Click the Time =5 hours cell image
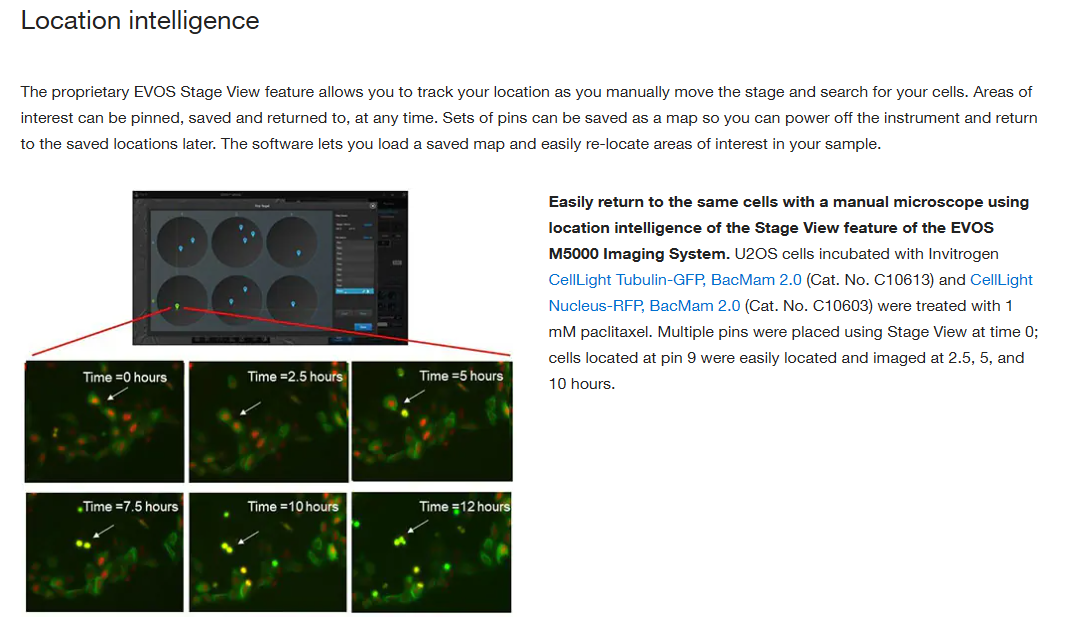This screenshot has width=1076, height=622. coord(432,421)
